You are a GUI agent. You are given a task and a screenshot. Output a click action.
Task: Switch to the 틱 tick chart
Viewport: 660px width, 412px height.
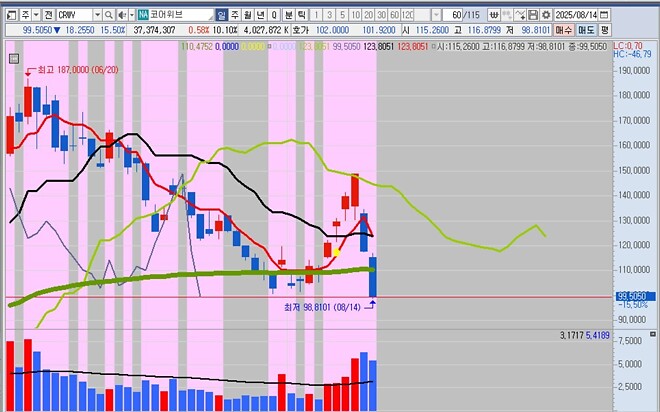click(x=302, y=15)
